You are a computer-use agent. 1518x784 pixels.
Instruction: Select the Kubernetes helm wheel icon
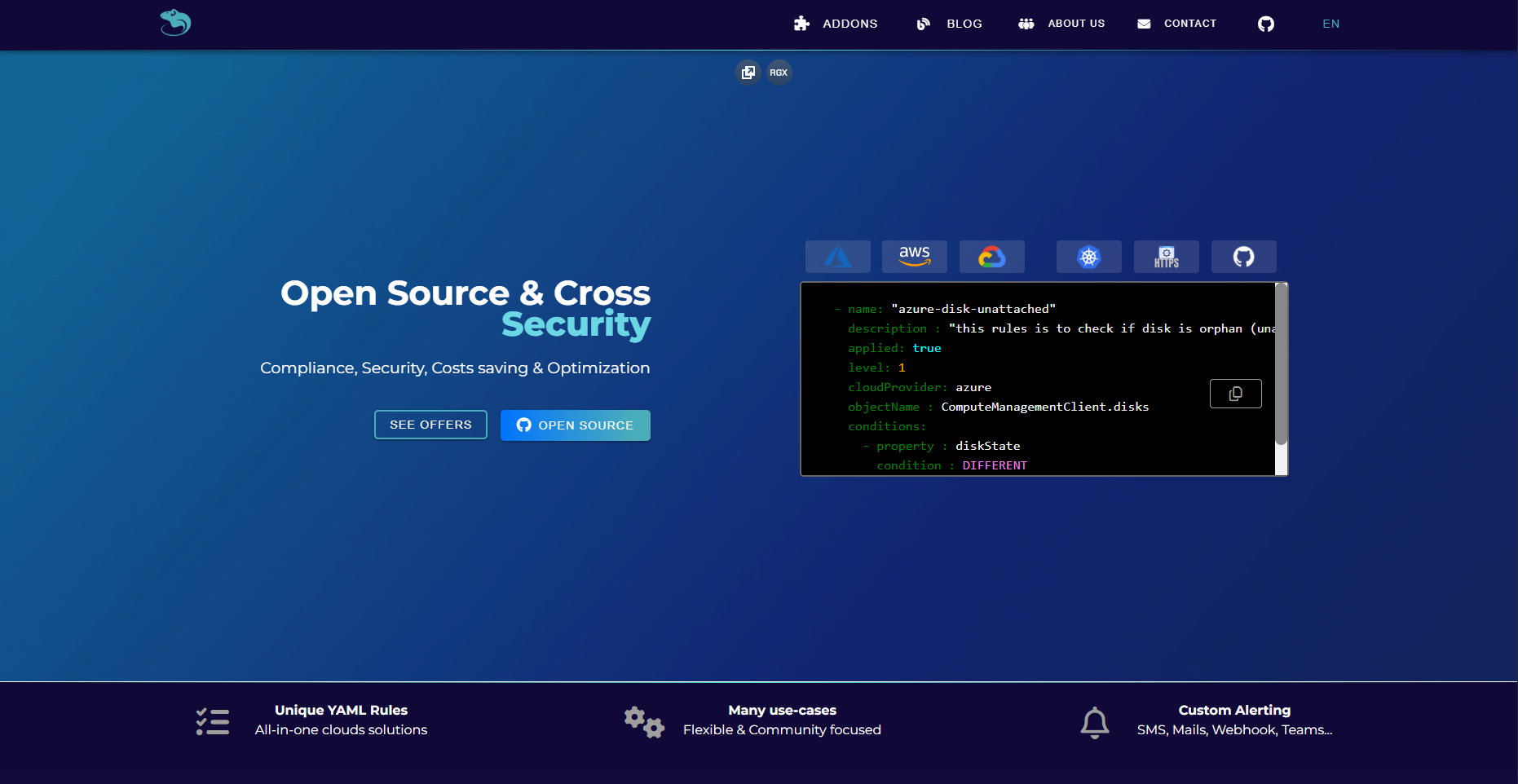(1088, 257)
